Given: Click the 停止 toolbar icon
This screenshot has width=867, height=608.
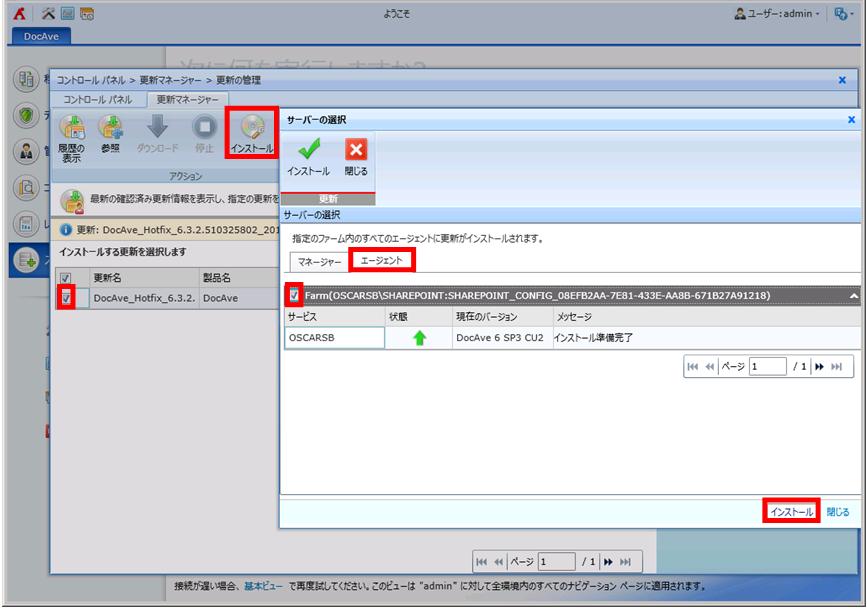Looking at the screenshot, I should coord(205,134).
